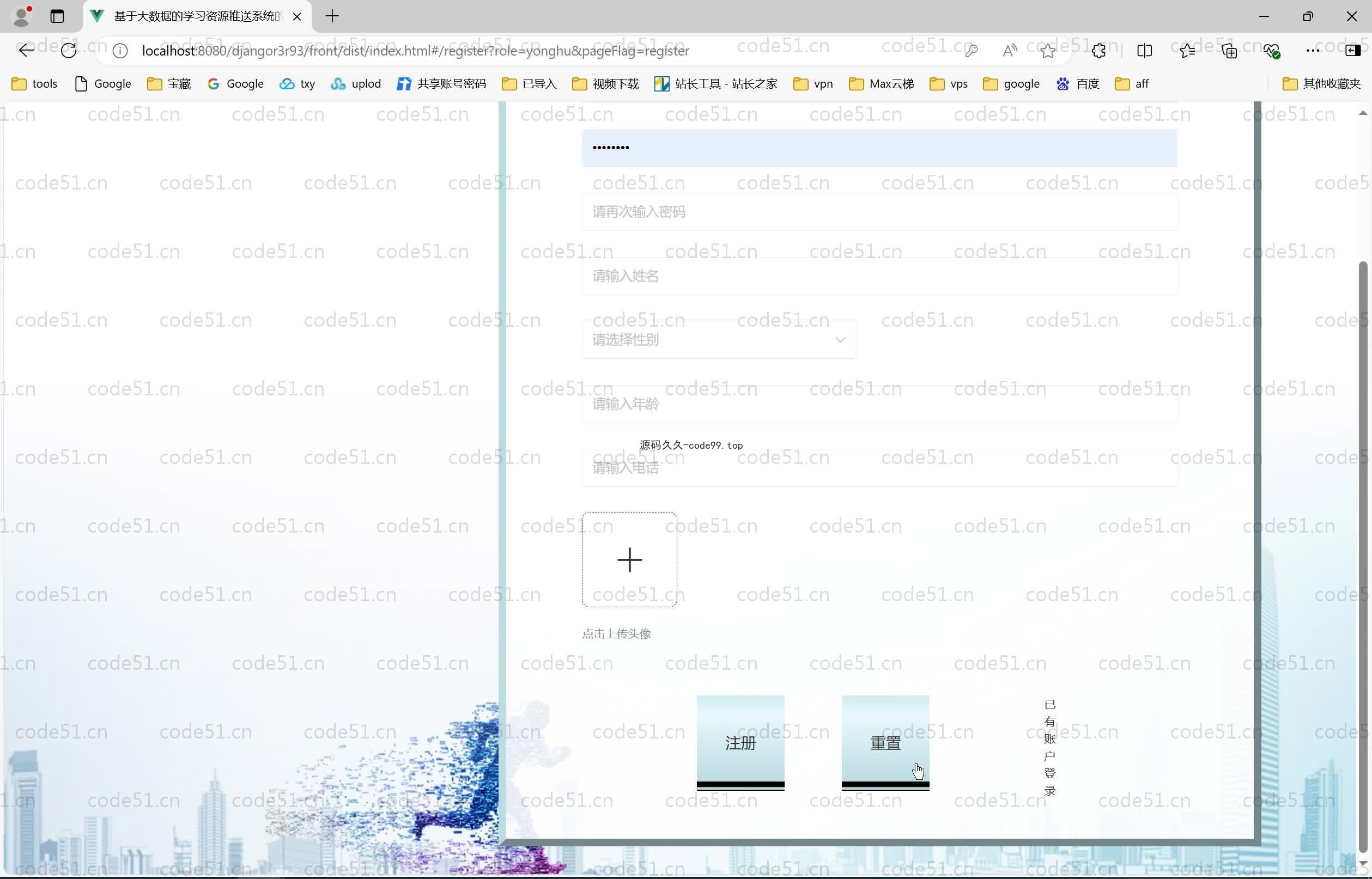Open 其他收藏夹 folder
1372x879 pixels.
tap(1322, 84)
